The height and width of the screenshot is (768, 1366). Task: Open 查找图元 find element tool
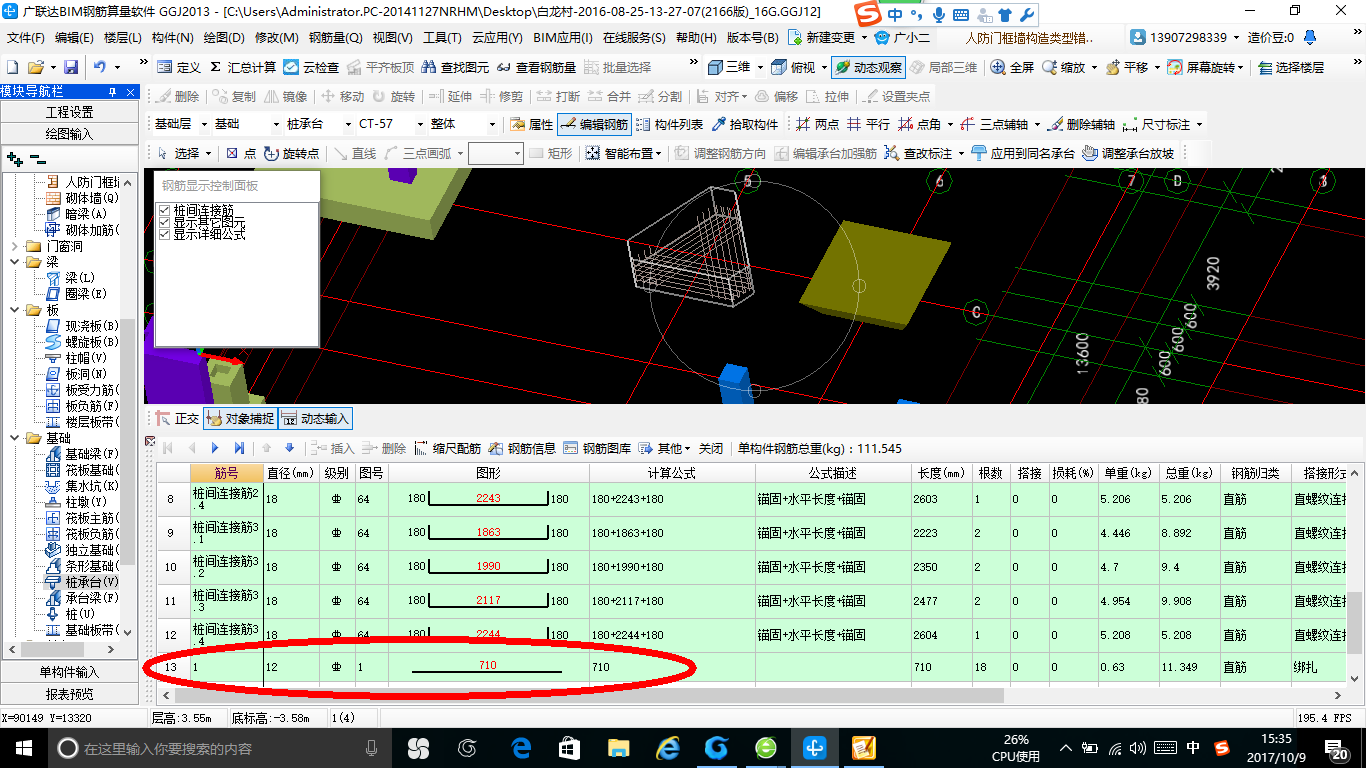455,68
